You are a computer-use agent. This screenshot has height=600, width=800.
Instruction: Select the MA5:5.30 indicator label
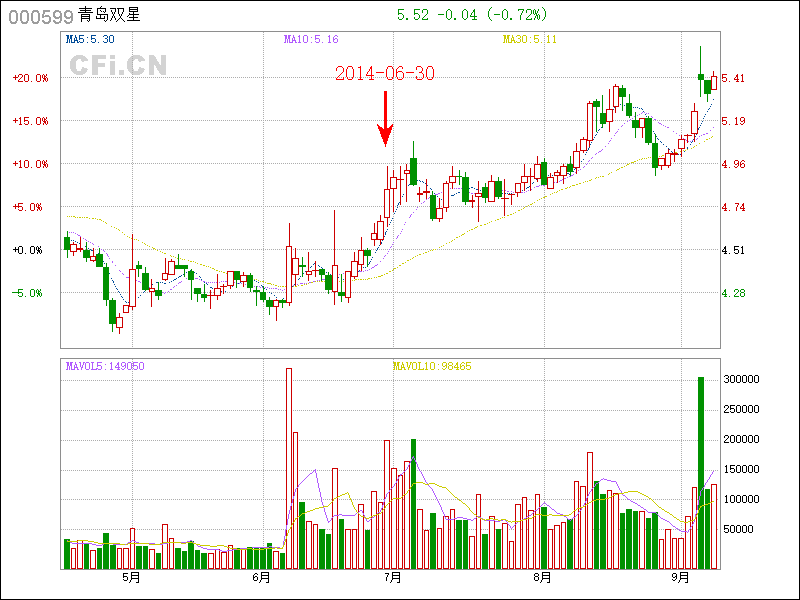90,40
